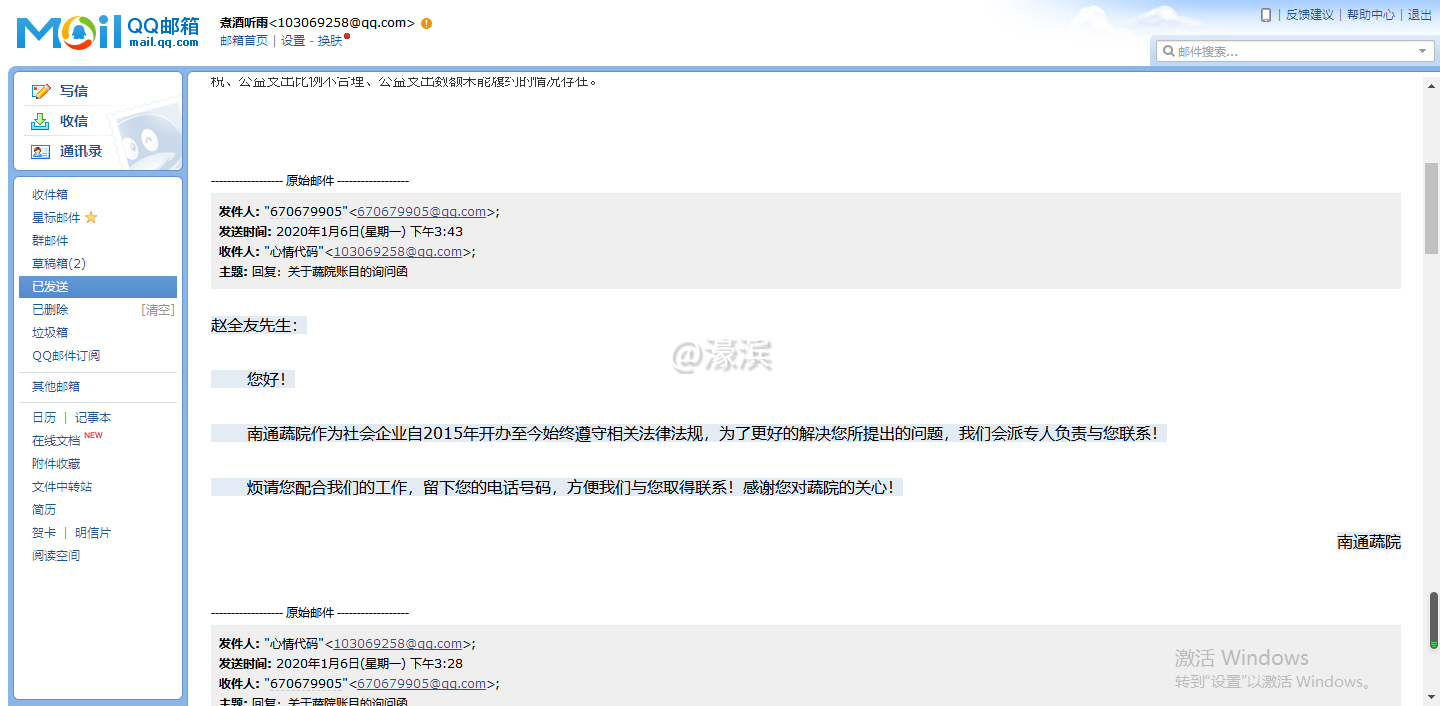The width and height of the screenshot is (1440, 706).
Task: Select the 写信 compose pencil icon
Action: coord(39,90)
